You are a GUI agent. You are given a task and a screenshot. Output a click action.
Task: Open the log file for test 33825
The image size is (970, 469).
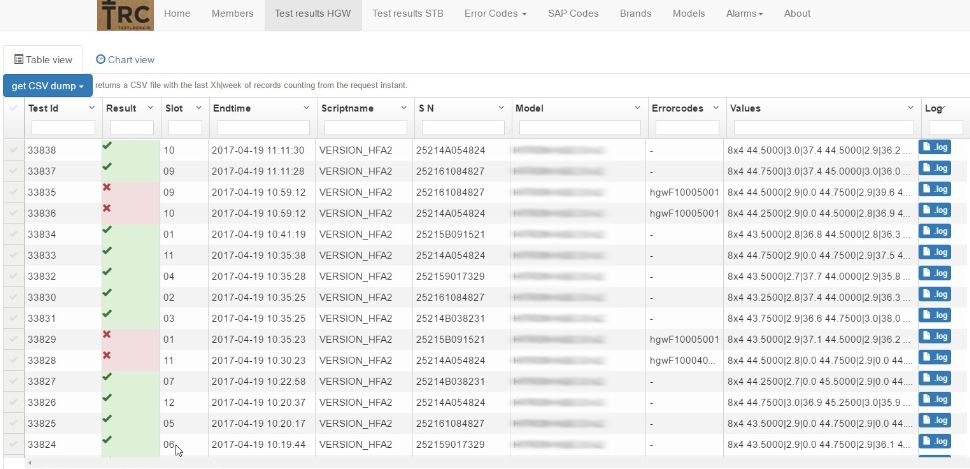pos(934,421)
